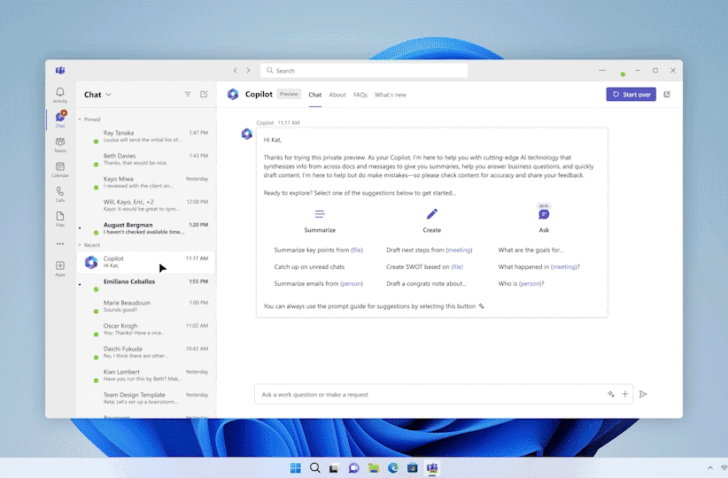Viewport: 728px width, 478px height.
Task: Select Draft next steps from (meeting)
Action: point(429,250)
